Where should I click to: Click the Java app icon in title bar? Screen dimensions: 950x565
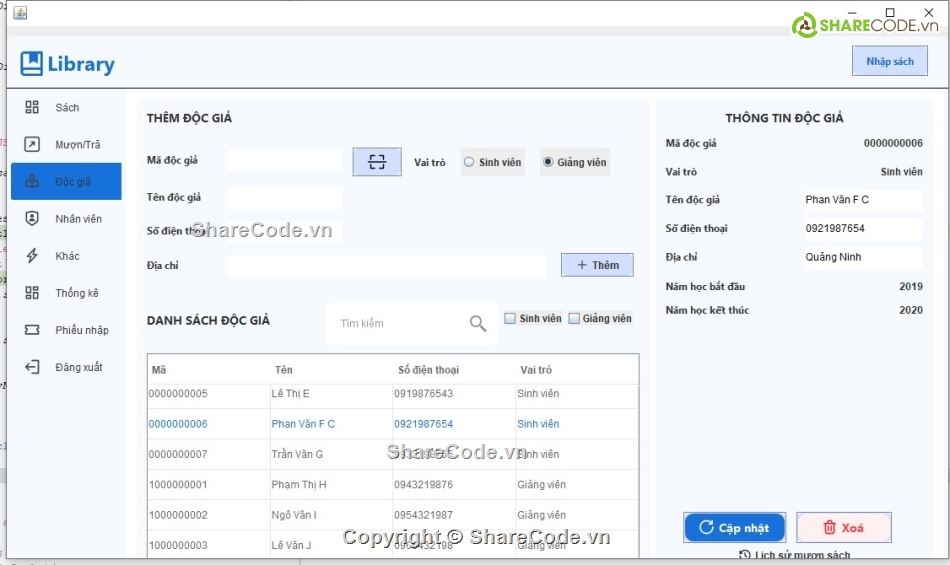coord(20,13)
